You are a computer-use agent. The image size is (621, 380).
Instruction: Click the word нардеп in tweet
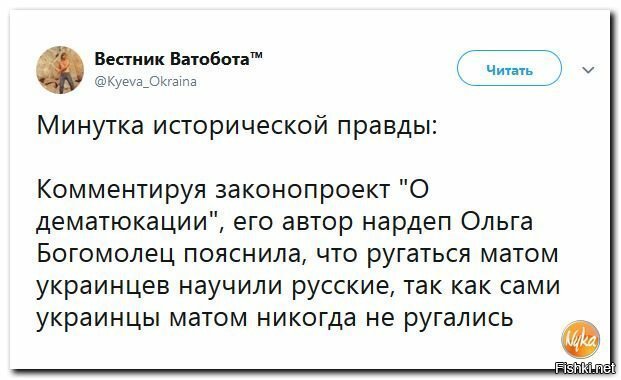408,223
